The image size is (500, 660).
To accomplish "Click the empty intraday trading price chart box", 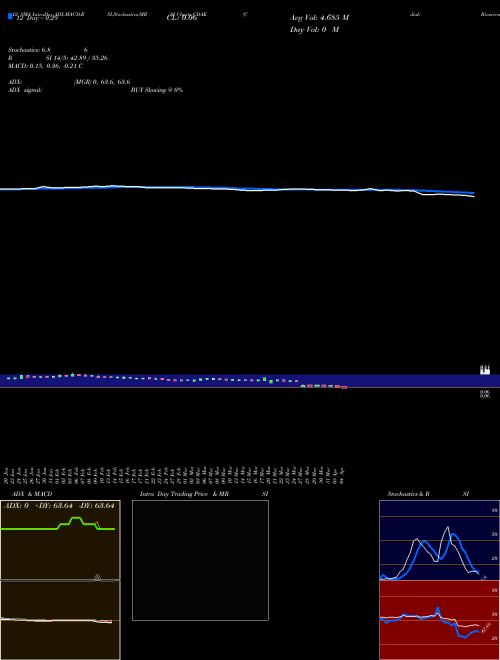I will click(200, 560).
